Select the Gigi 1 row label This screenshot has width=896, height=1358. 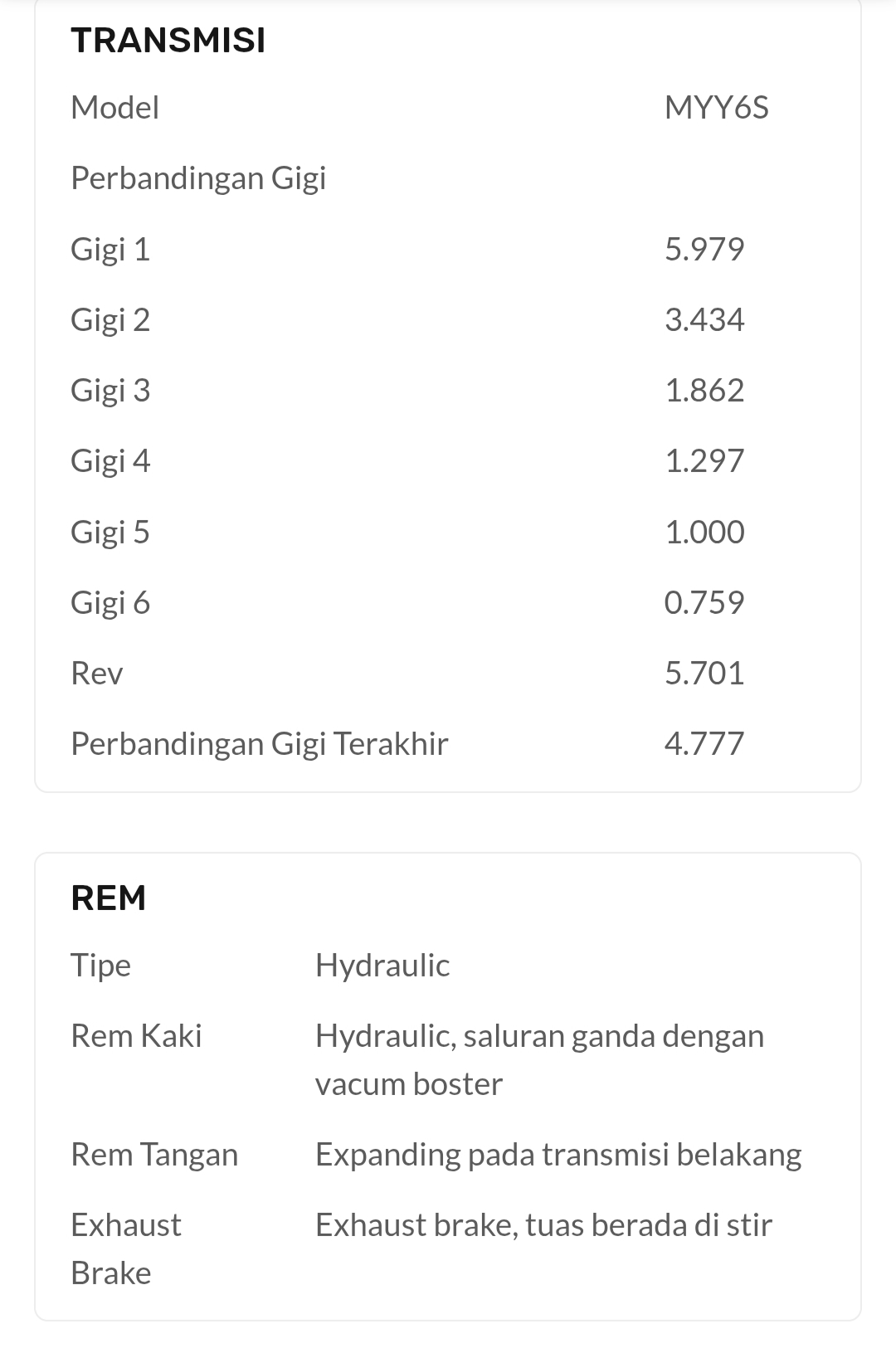[x=110, y=249]
